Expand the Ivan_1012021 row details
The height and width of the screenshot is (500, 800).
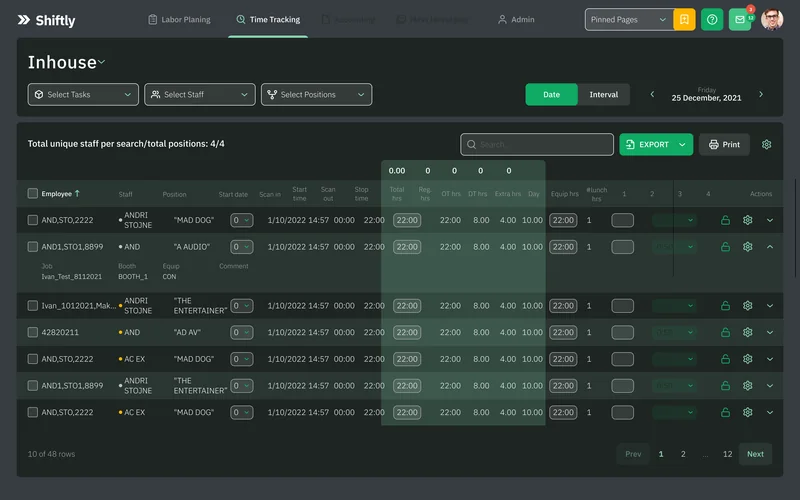[x=770, y=306]
